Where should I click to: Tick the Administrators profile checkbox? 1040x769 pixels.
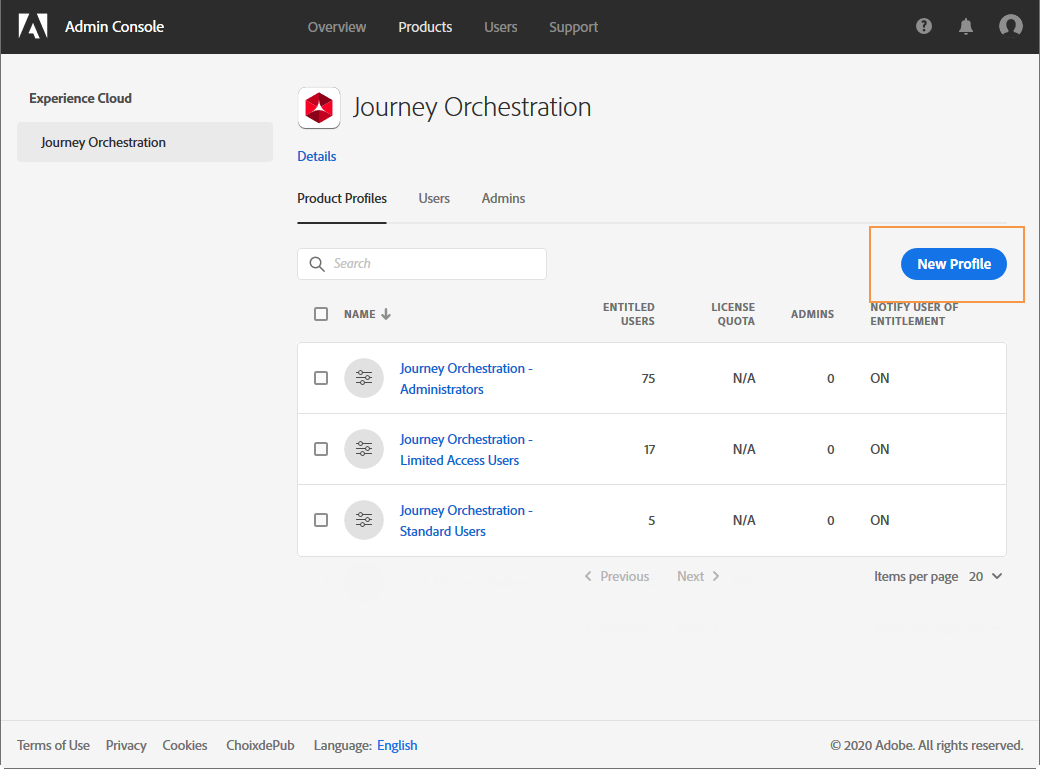321,378
